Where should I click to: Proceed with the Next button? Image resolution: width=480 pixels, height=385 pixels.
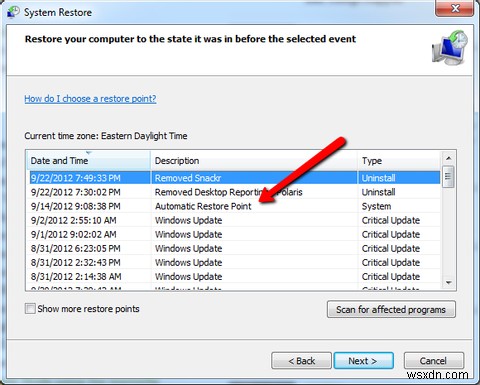pos(364,361)
